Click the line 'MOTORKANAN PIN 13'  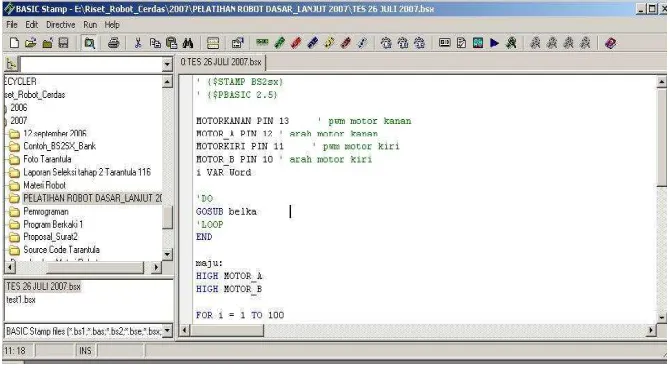click(242, 121)
